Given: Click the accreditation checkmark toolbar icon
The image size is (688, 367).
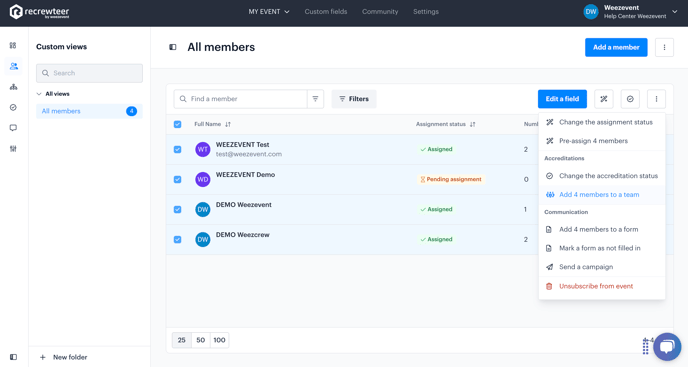Looking at the screenshot, I should pos(630,99).
